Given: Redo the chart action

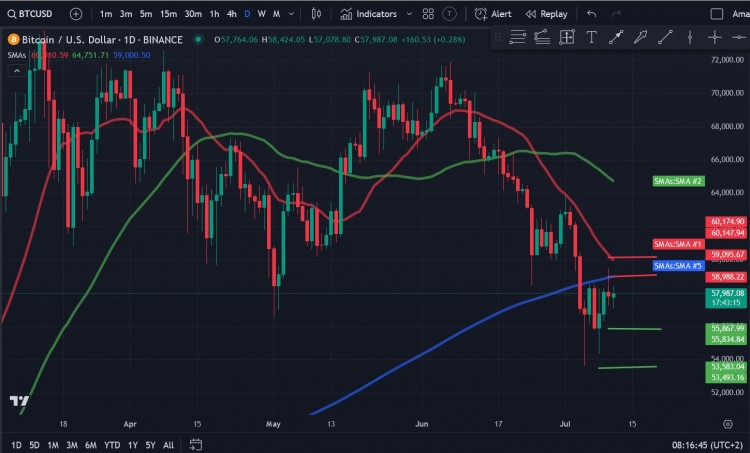Looking at the screenshot, I should pos(617,14).
